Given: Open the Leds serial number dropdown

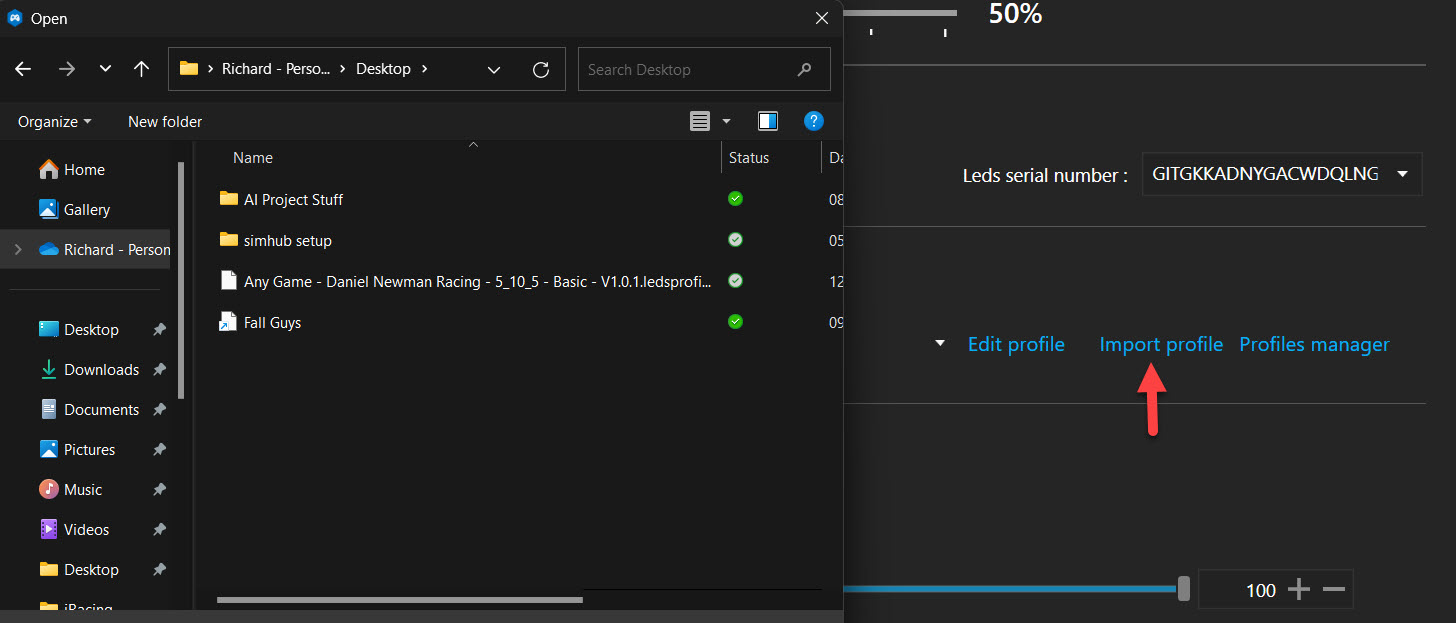Looking at the screenshot, I should [1403, 173].
